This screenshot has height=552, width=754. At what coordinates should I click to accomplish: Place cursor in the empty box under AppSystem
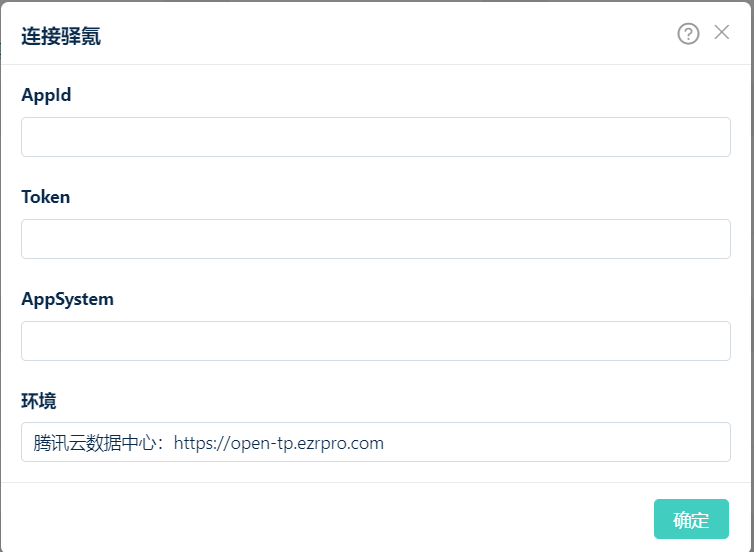tap(375, 341)
